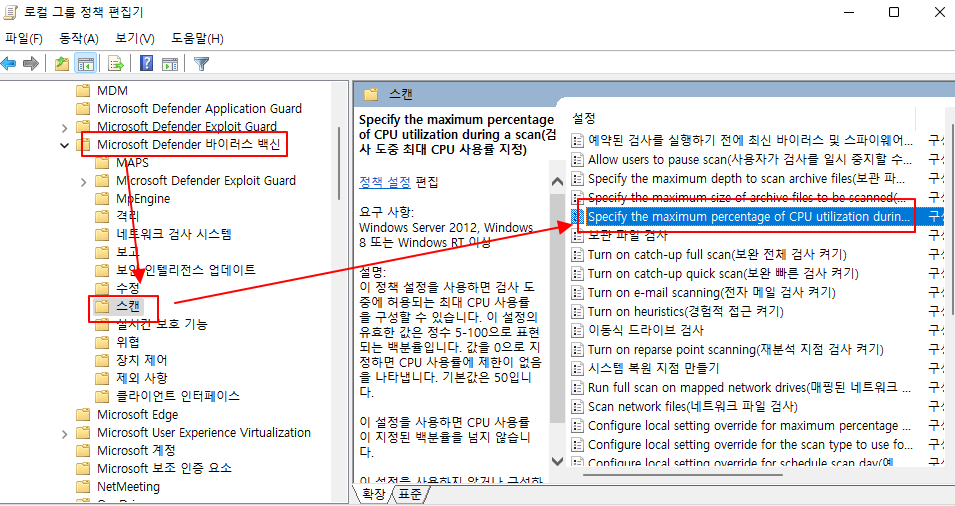Select Configure local setting override for maximum percentage
955x506 pixels.
tap(742, 426)
